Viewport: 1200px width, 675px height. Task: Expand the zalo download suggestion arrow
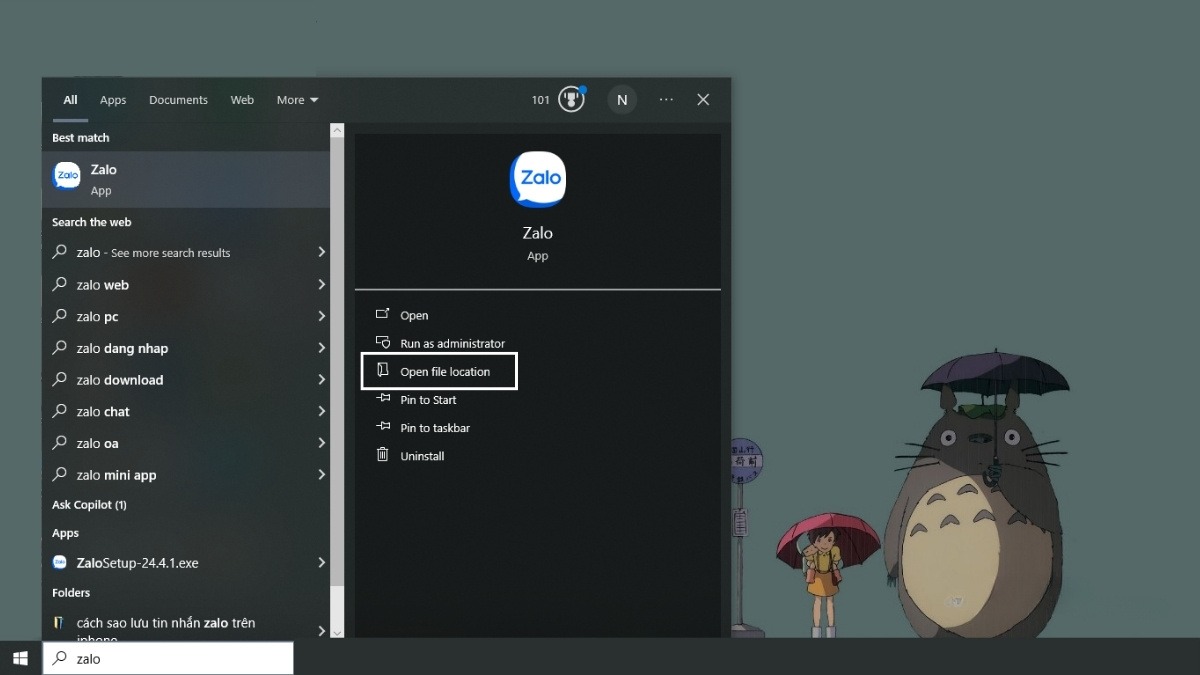[x=321, y=379]
